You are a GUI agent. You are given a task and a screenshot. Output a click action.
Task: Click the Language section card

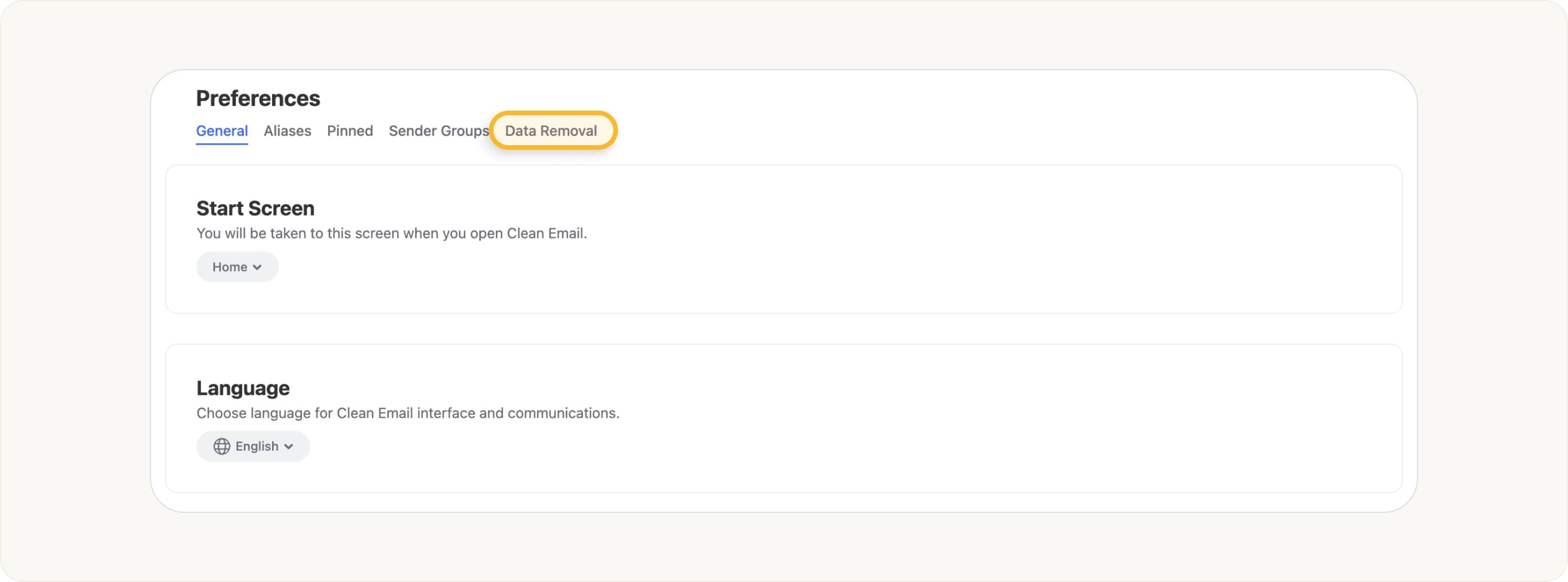click(x=783, y=417)
